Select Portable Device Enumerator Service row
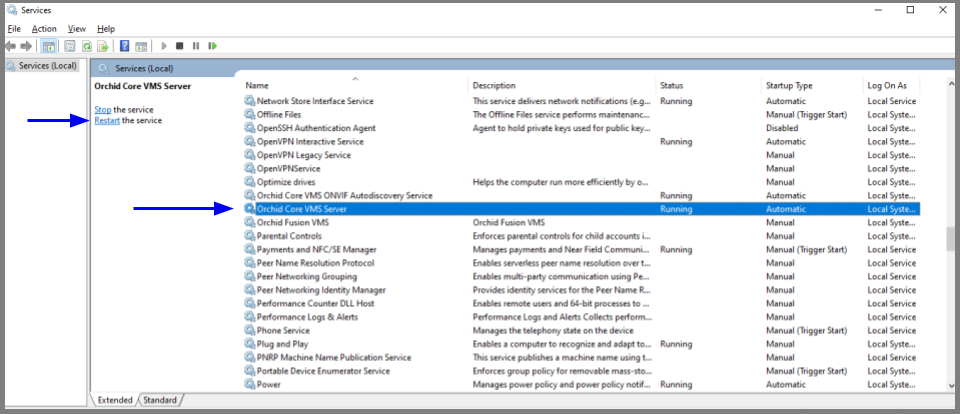This screenshot has height=414, width=960. (582, 371)
